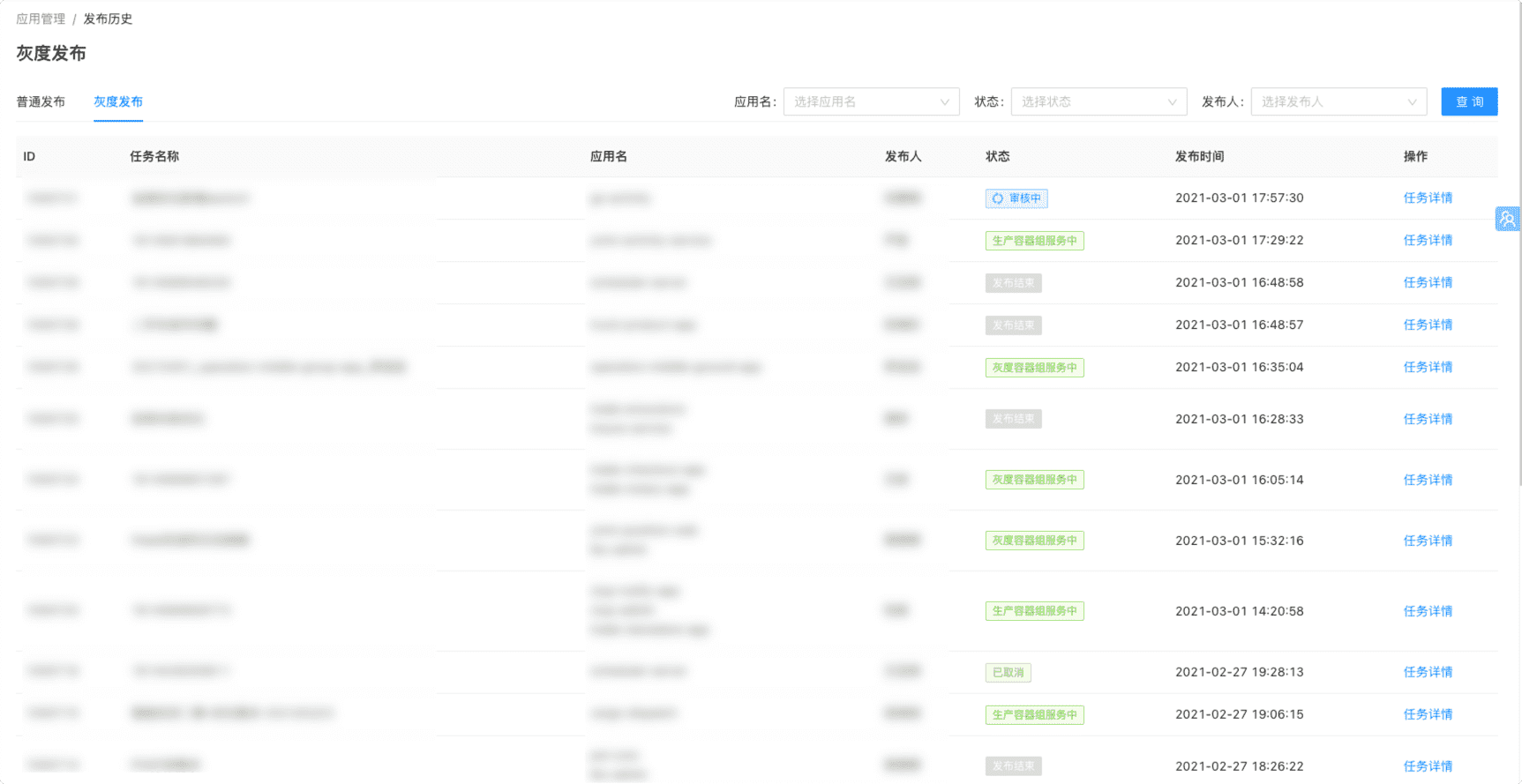Screen dimensions: 1522x784
Task: Open 任务详情 for the 14:20:58 release
Action: point(1428,611)
